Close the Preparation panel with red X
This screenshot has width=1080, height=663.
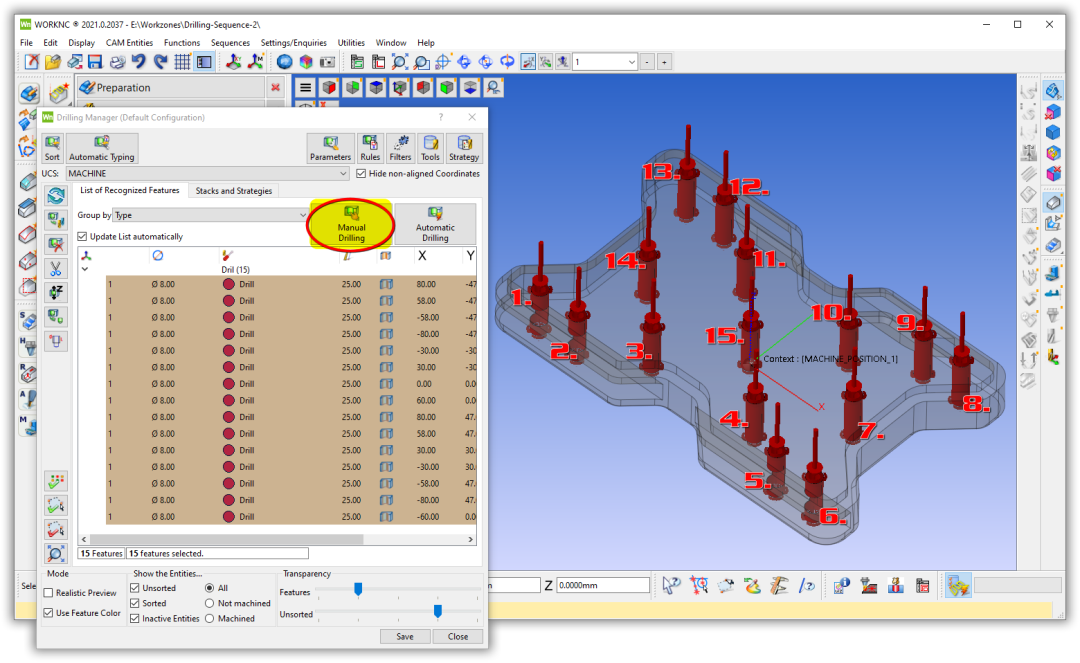[x=275, y=87]
